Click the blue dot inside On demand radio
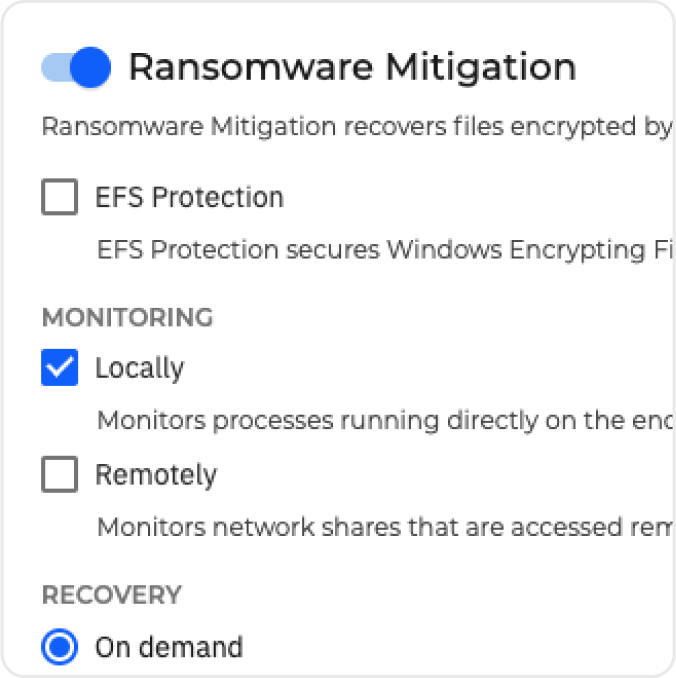 point(60,647)
